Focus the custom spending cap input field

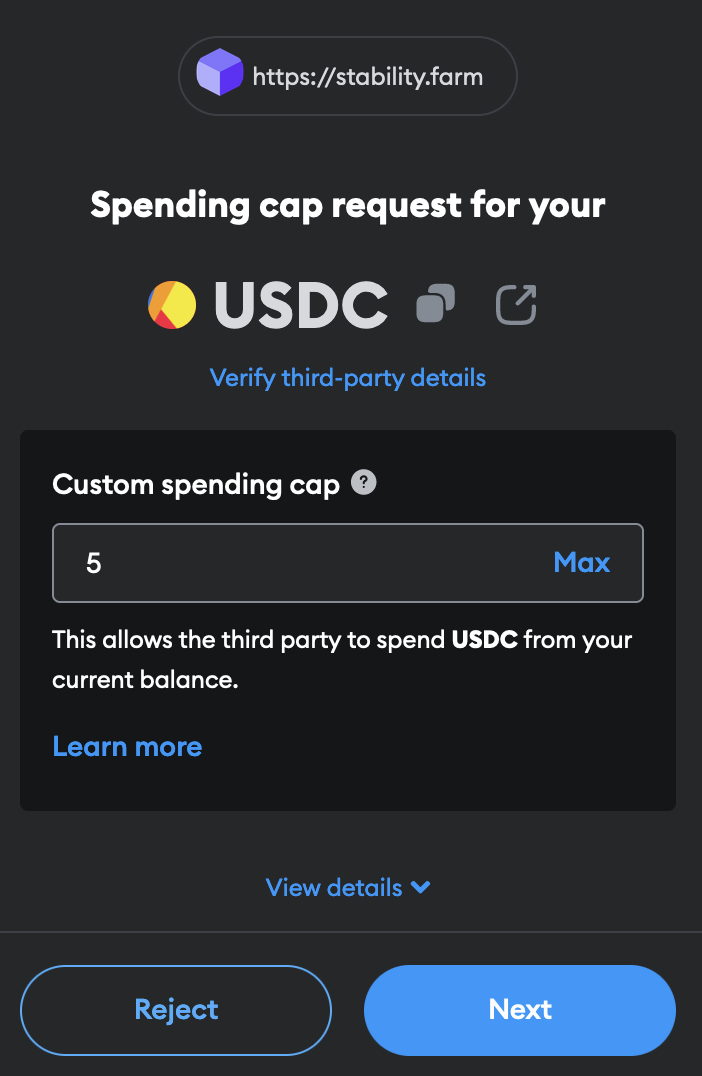pos(300,562)
